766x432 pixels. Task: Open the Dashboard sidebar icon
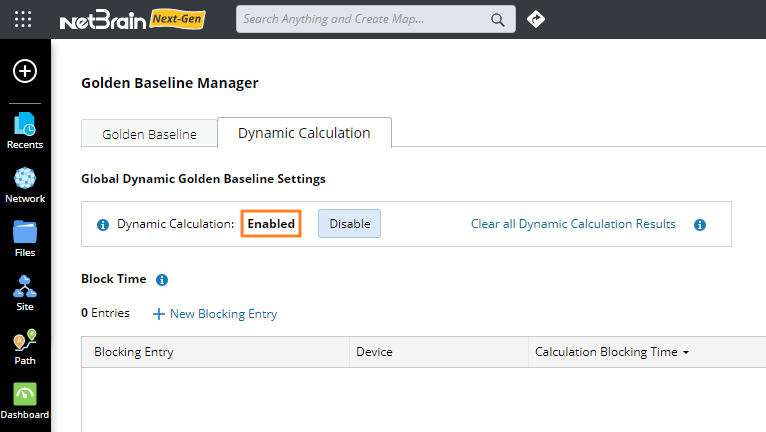click(x=25, y=401)
